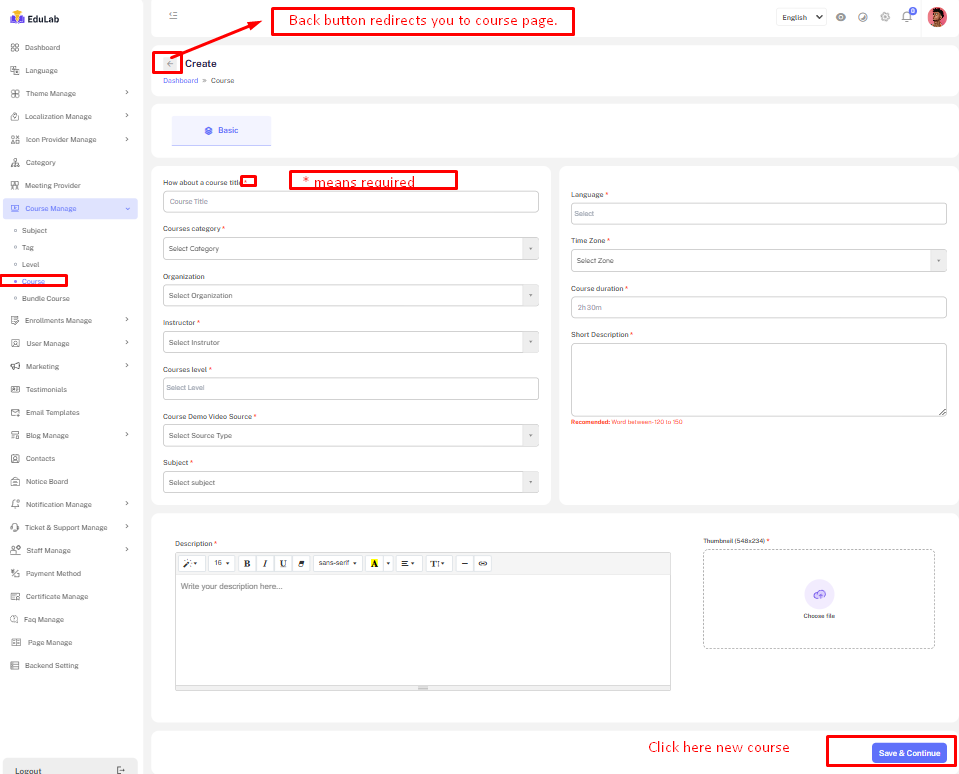Click the Save & Continue button
959x774 pixels.
[908, 753]
